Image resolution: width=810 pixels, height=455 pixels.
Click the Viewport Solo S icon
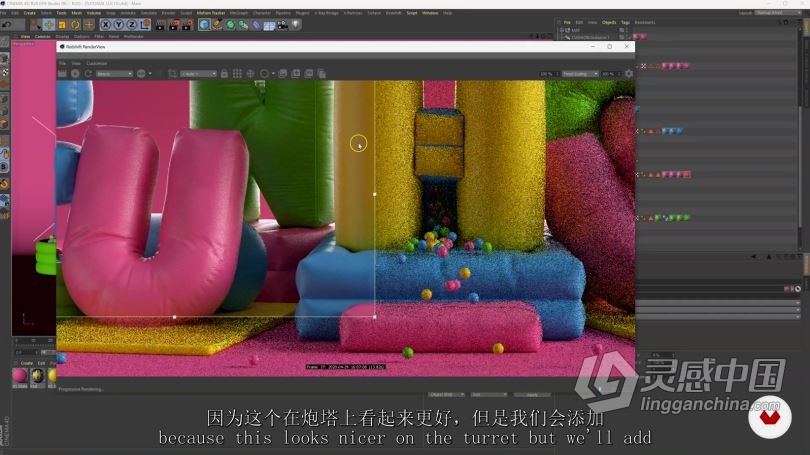point(5,167)
